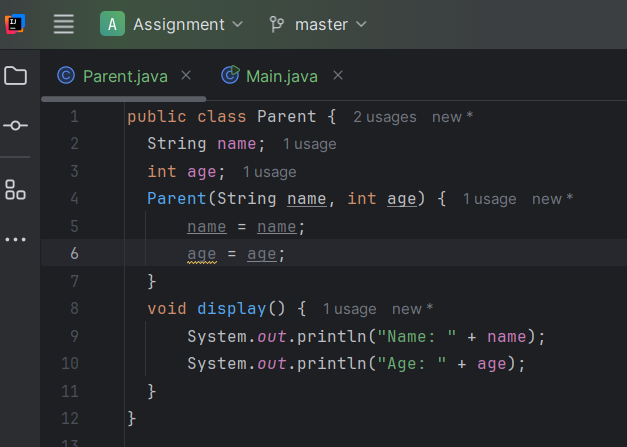
Task: Close the Main.java tab
Action: pos(338,75)
